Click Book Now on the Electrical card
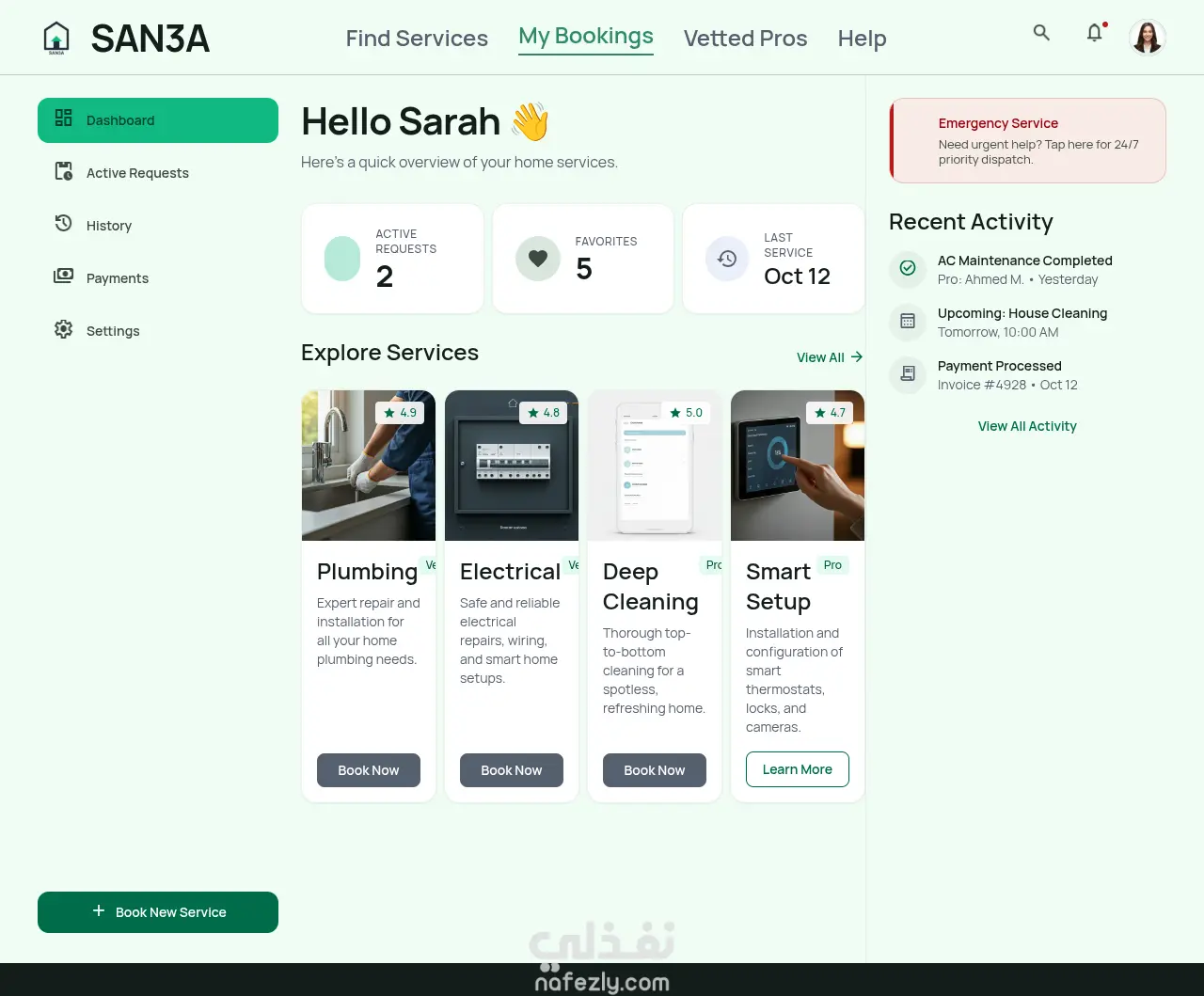 [512, 770]
